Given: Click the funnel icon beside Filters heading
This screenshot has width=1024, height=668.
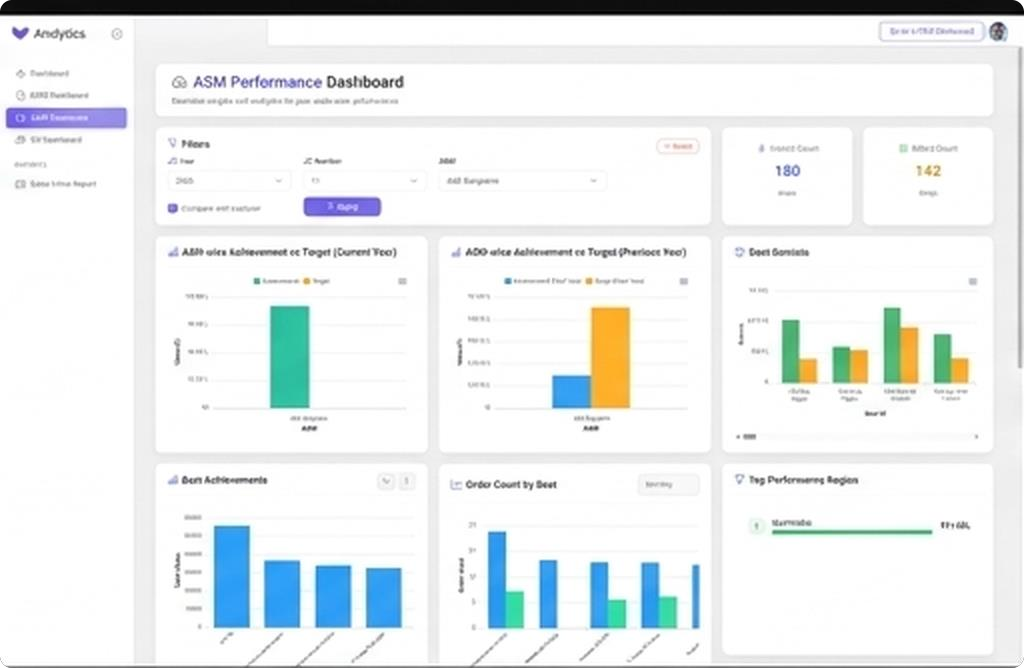Looking at the screenshot, I should [x=172, y=143].
